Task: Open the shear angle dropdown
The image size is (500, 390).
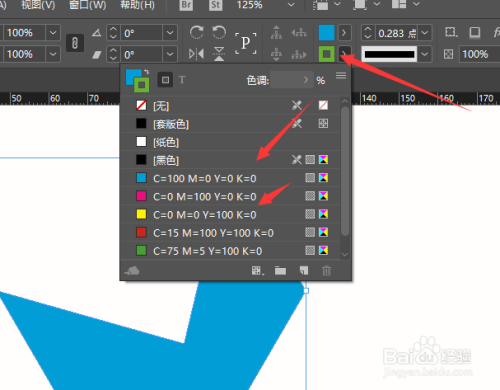Action: [170, 54]
